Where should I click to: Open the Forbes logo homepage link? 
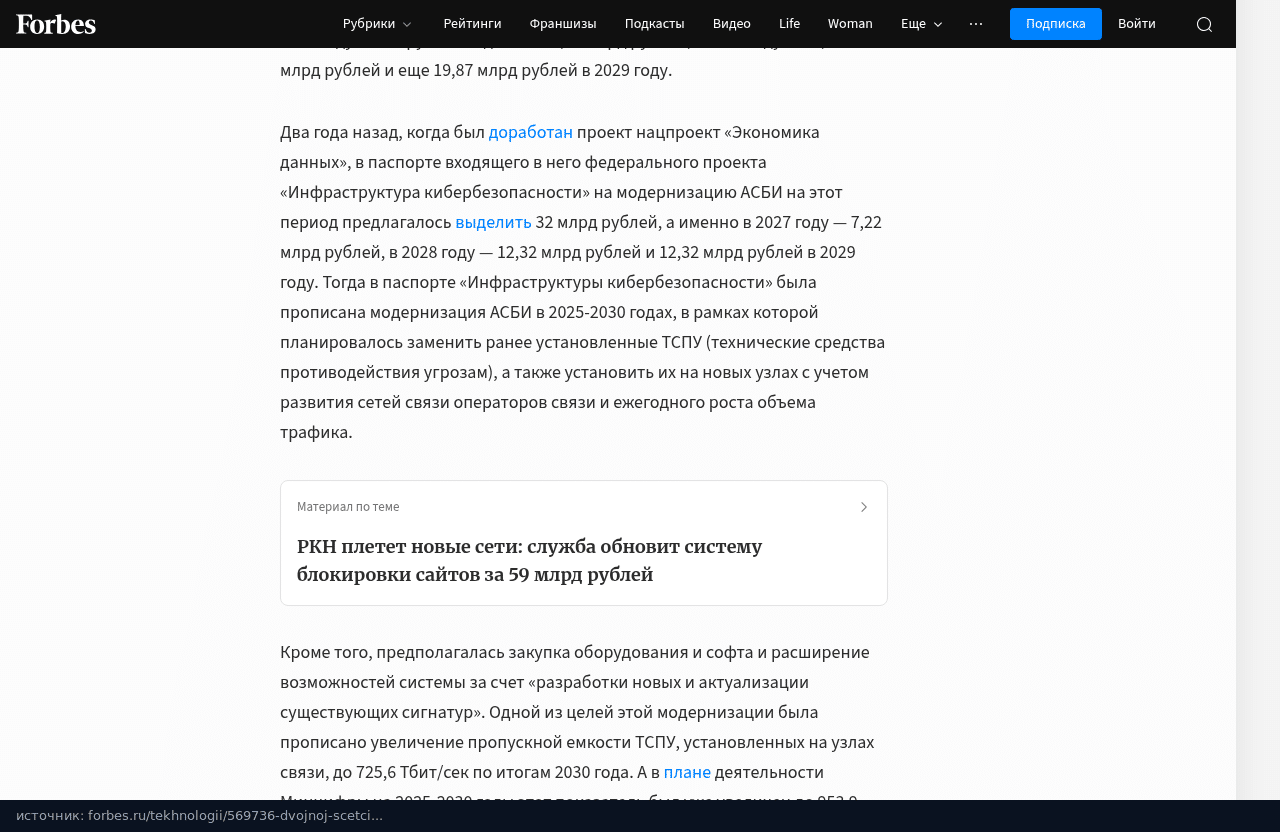tap(56, 24)
